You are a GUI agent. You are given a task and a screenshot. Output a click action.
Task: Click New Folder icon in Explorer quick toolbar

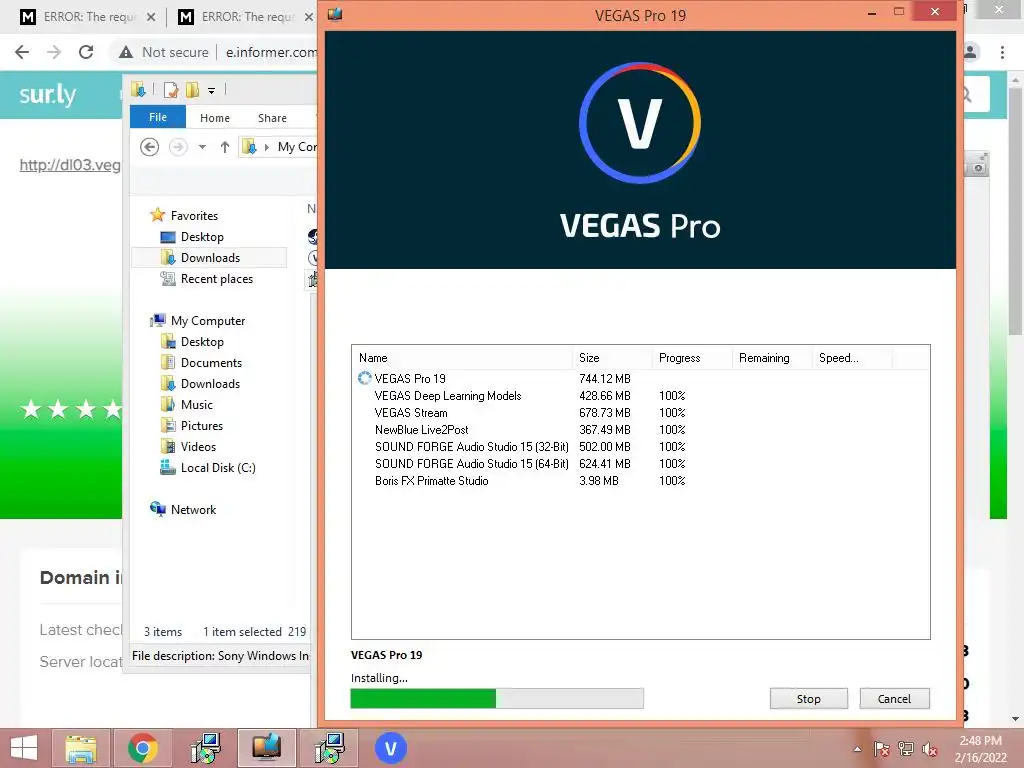193,89
